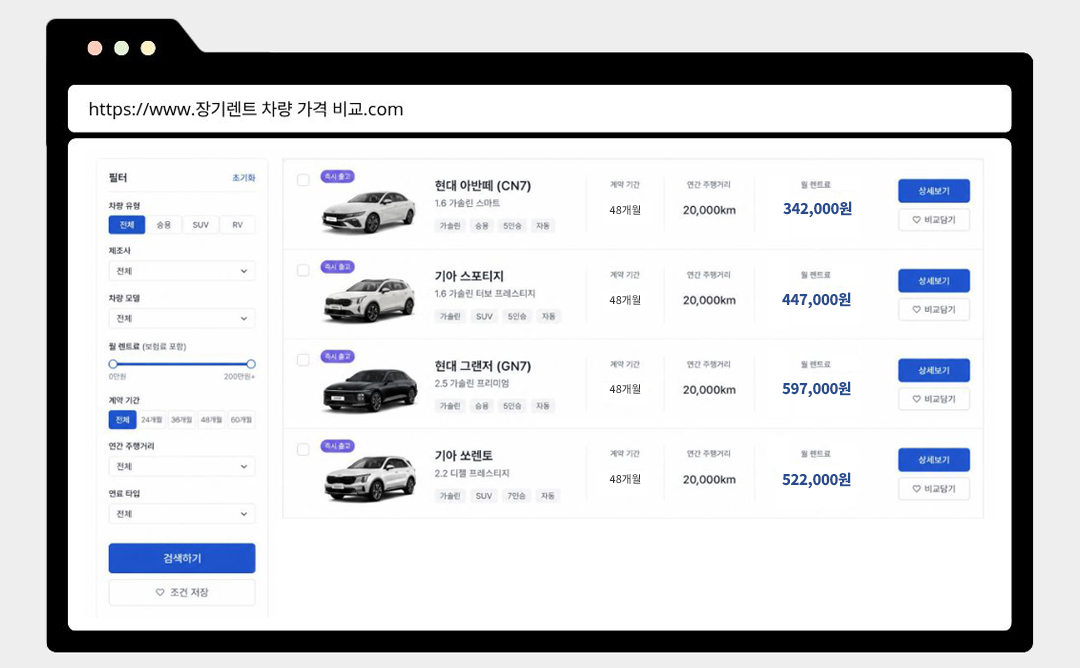
Task: Choose the 60개월 contract period
Action: [241, 419]
